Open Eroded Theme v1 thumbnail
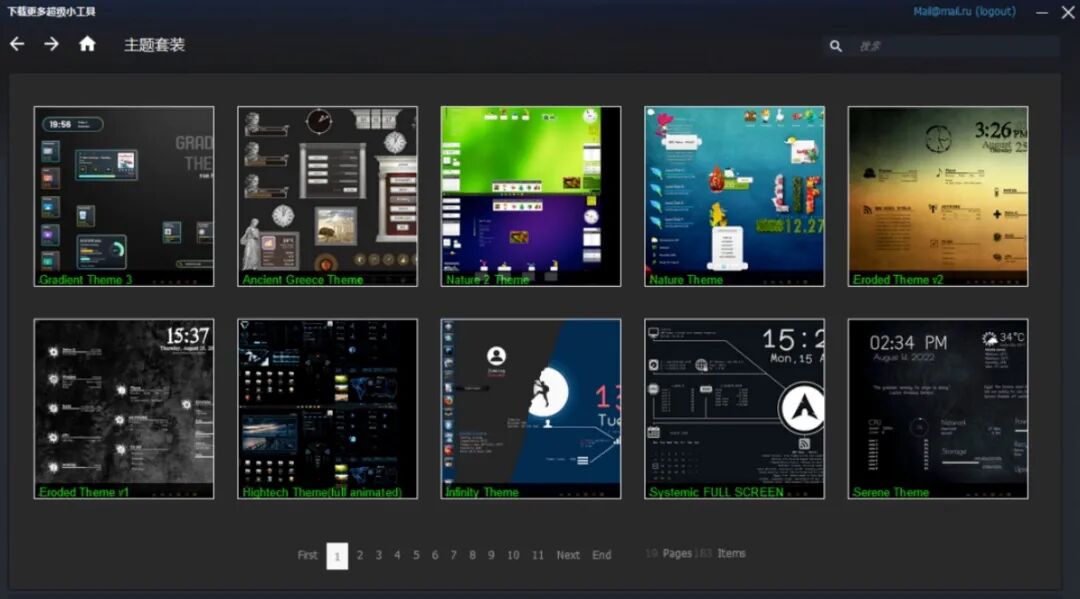 [x=124, y=409]
